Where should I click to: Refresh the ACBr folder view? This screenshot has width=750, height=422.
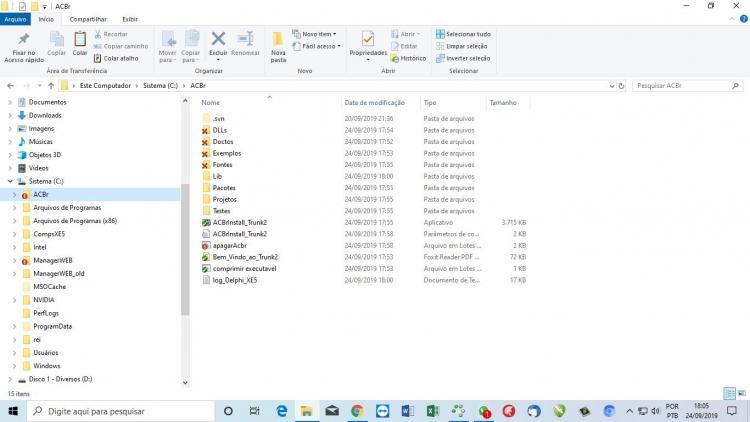[621, 86]
